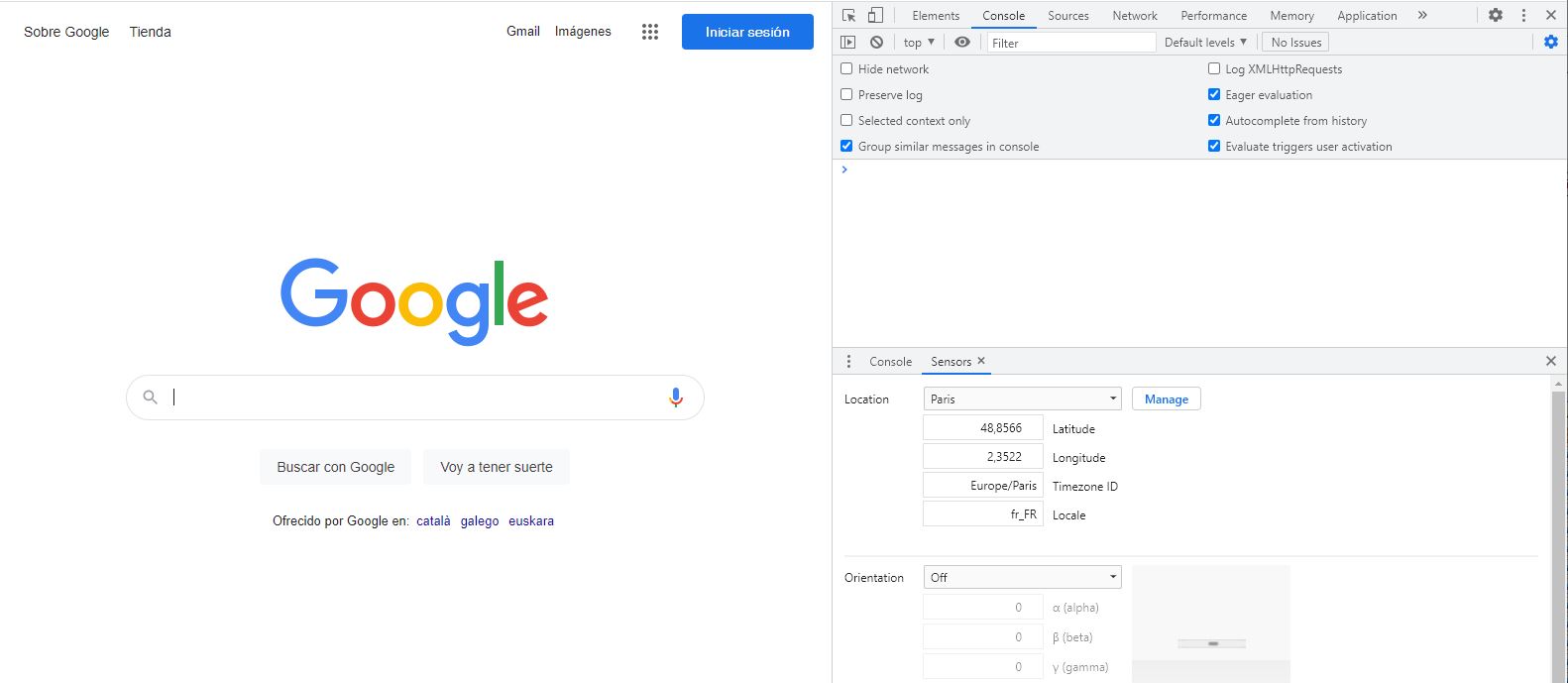This screenshot has height=683, width=1568.
Task: Open the top context dropdown
Action: click(919, 42)
